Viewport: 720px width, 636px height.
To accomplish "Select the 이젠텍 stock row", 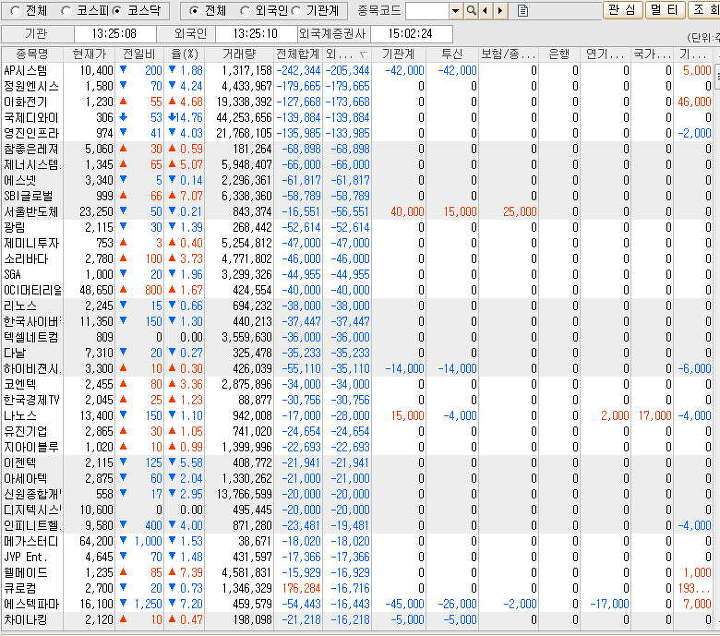I will click(x=358, y=463).
